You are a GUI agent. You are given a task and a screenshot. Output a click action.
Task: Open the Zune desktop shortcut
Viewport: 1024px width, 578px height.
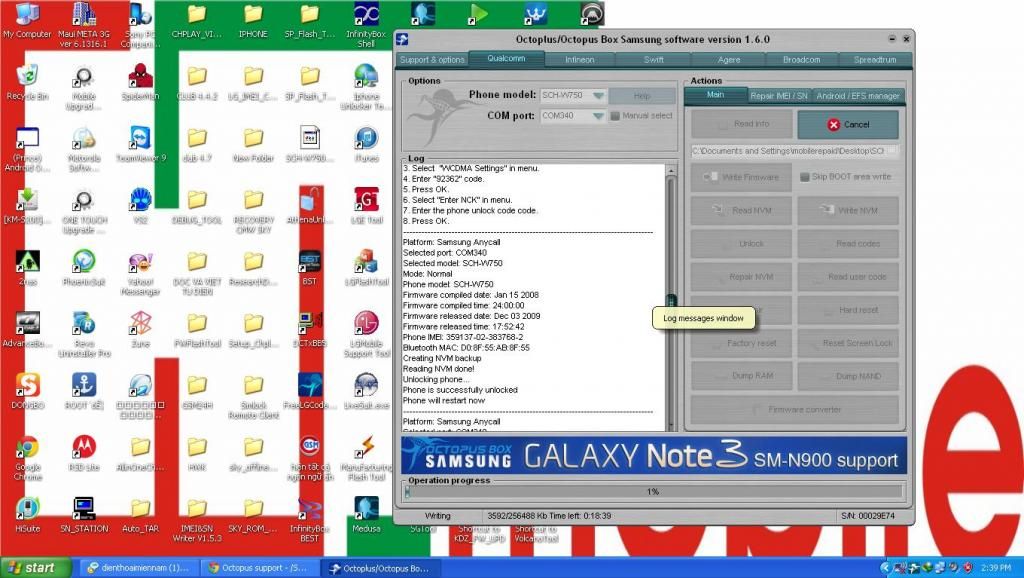(140, 329)
